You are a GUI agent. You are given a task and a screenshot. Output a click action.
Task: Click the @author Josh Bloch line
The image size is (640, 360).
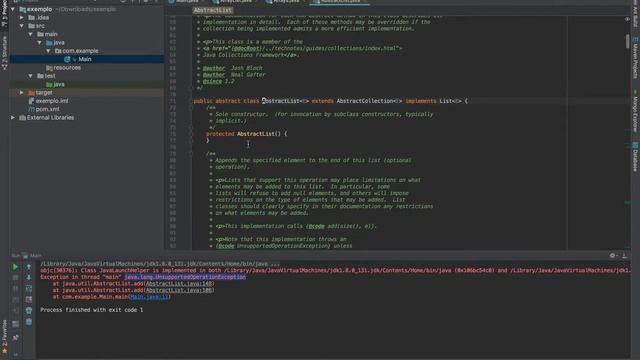coord(233,68)
